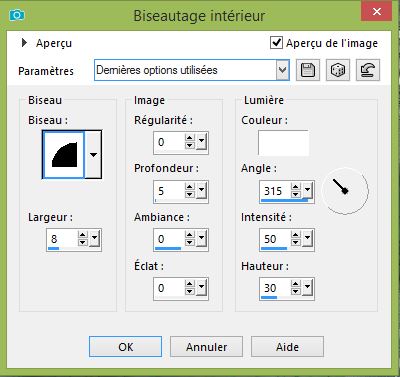Click the save preset floppy disk icon
This screenshot has width=400, height=377.
[x=308, y=70]
